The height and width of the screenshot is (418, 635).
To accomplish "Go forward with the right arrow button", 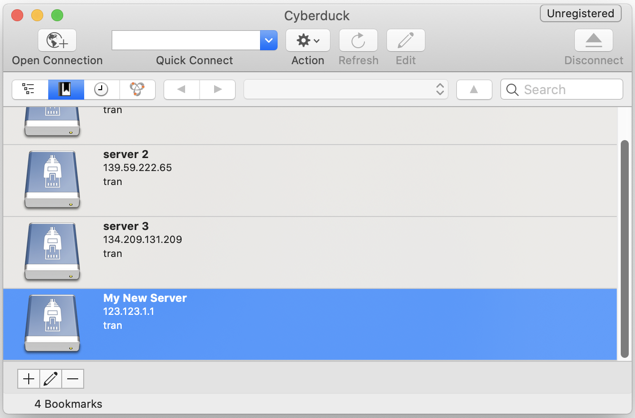I will point(217,89).
